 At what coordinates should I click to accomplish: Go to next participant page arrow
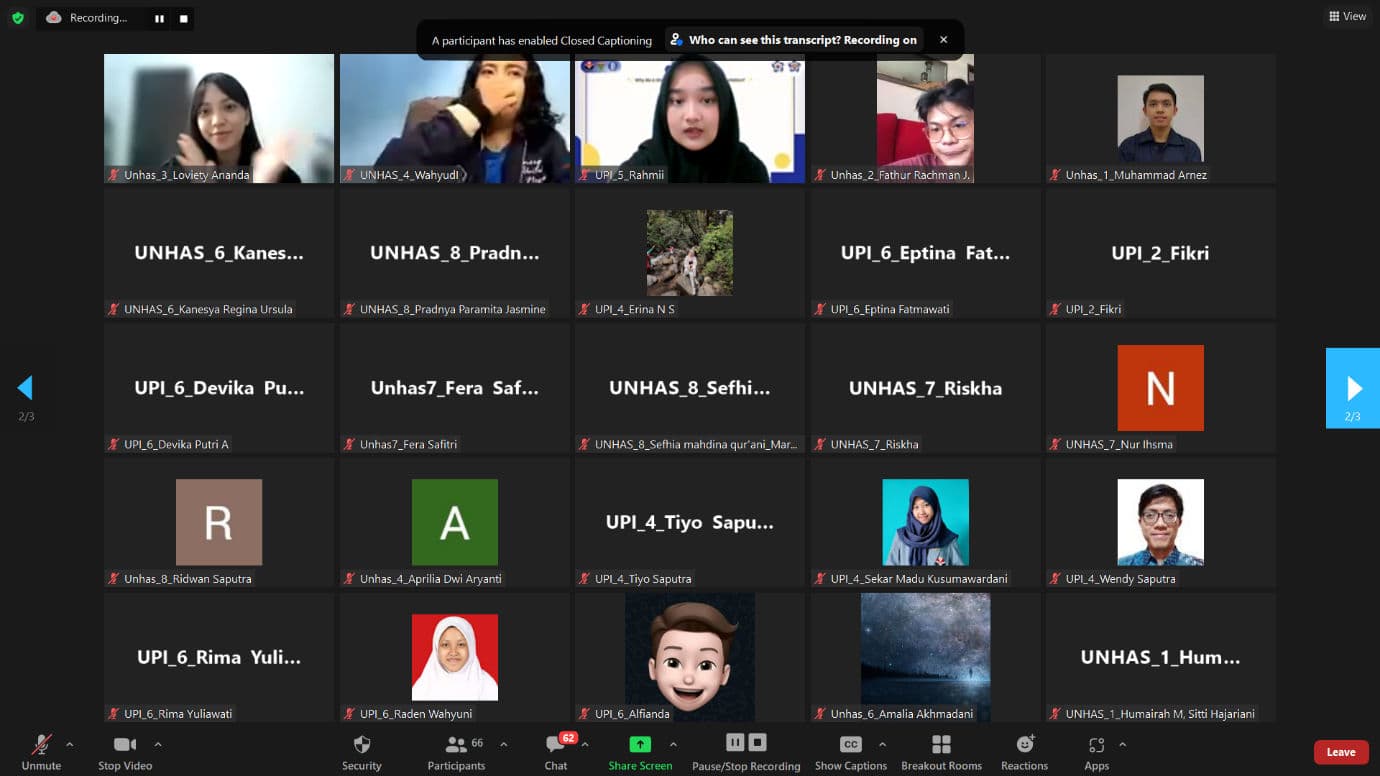click(x=1353, y=388)
